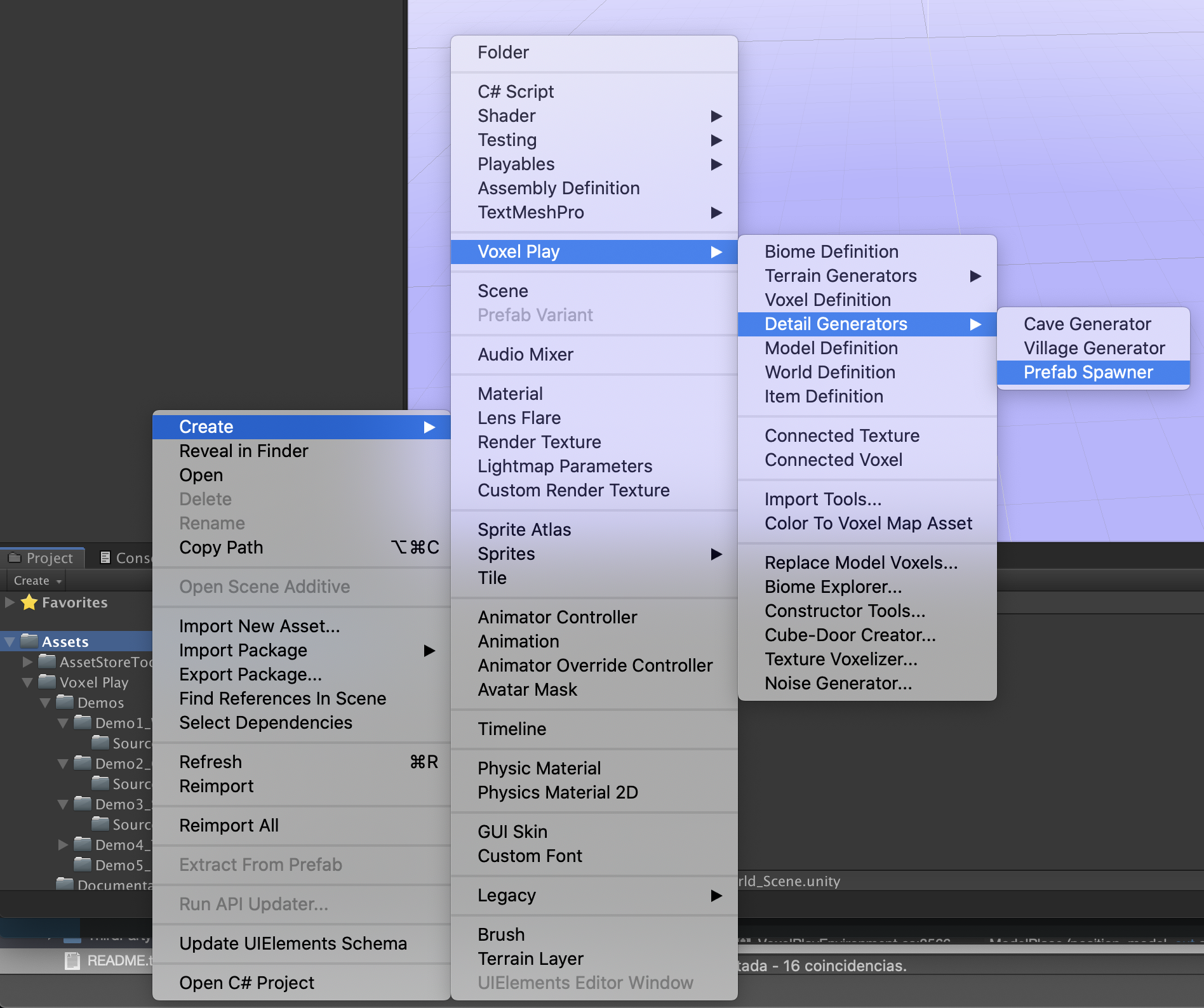Choose Export Package...
The height and width of the screenshot is (1008, 1204).
302,675
